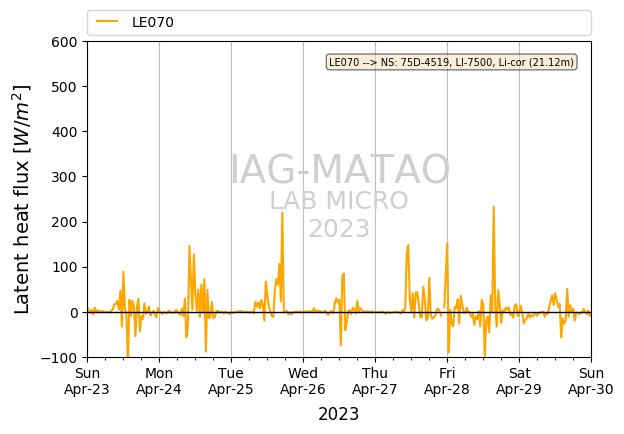Viewport: 624px width, 434px height.
Task: Click the −100 y-axis tick label
Action: pos(59,358)
